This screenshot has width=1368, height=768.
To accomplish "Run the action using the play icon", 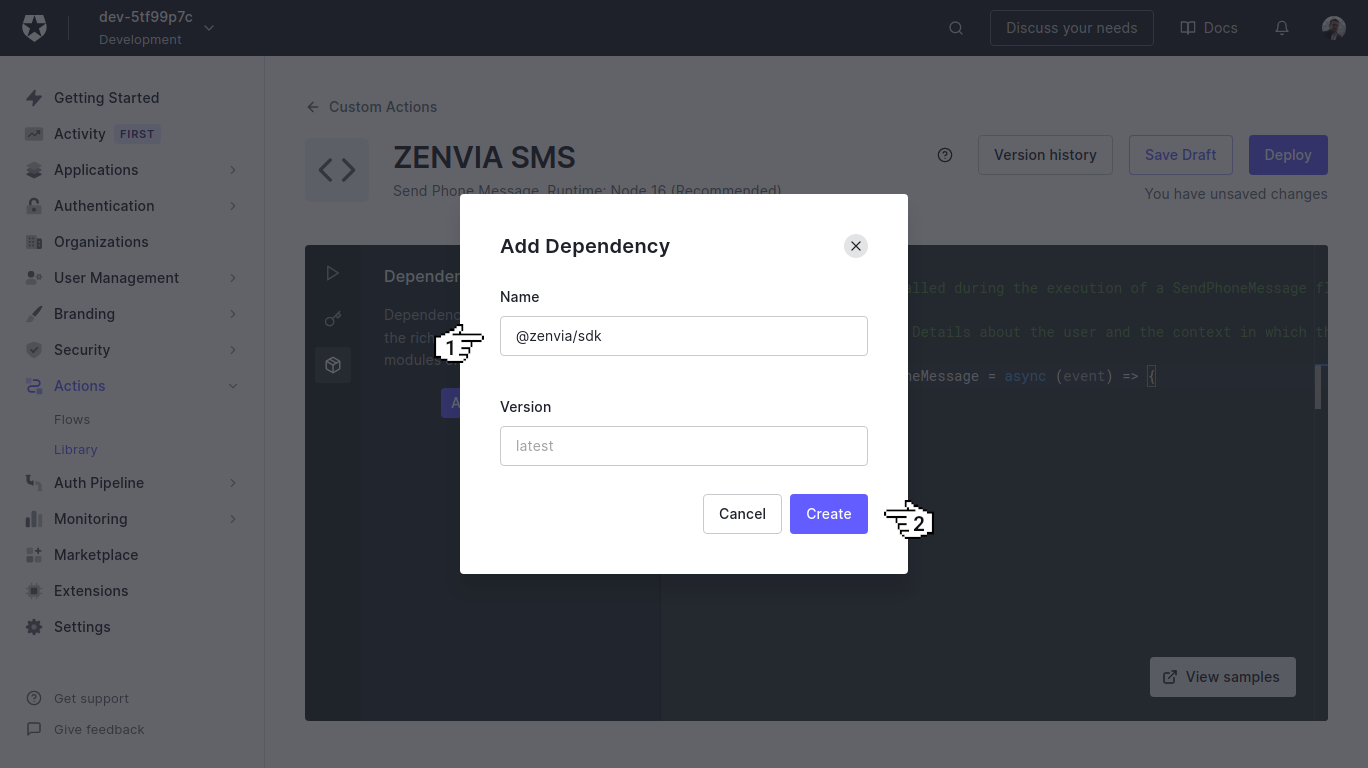I will [x=332, y=272].
